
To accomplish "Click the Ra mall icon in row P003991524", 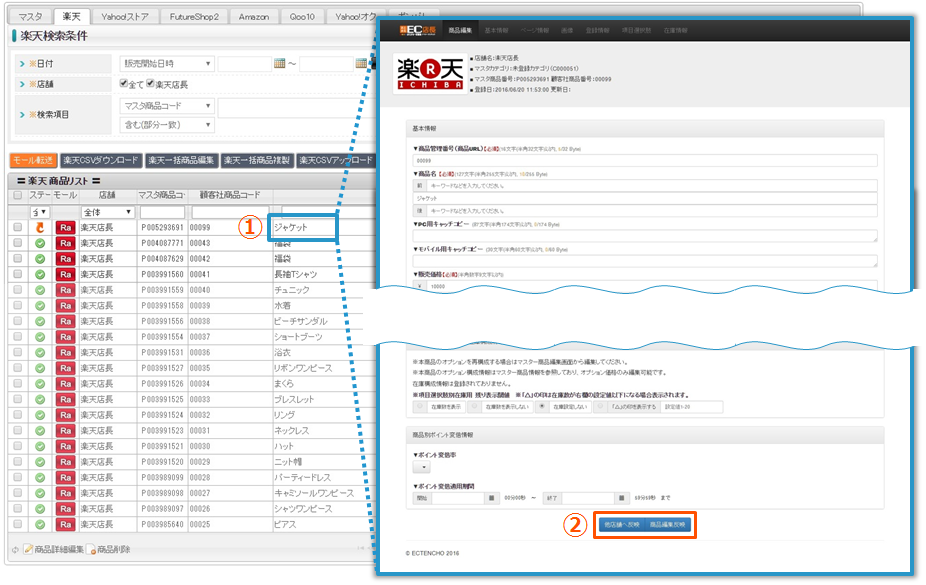I will (65, 415).
